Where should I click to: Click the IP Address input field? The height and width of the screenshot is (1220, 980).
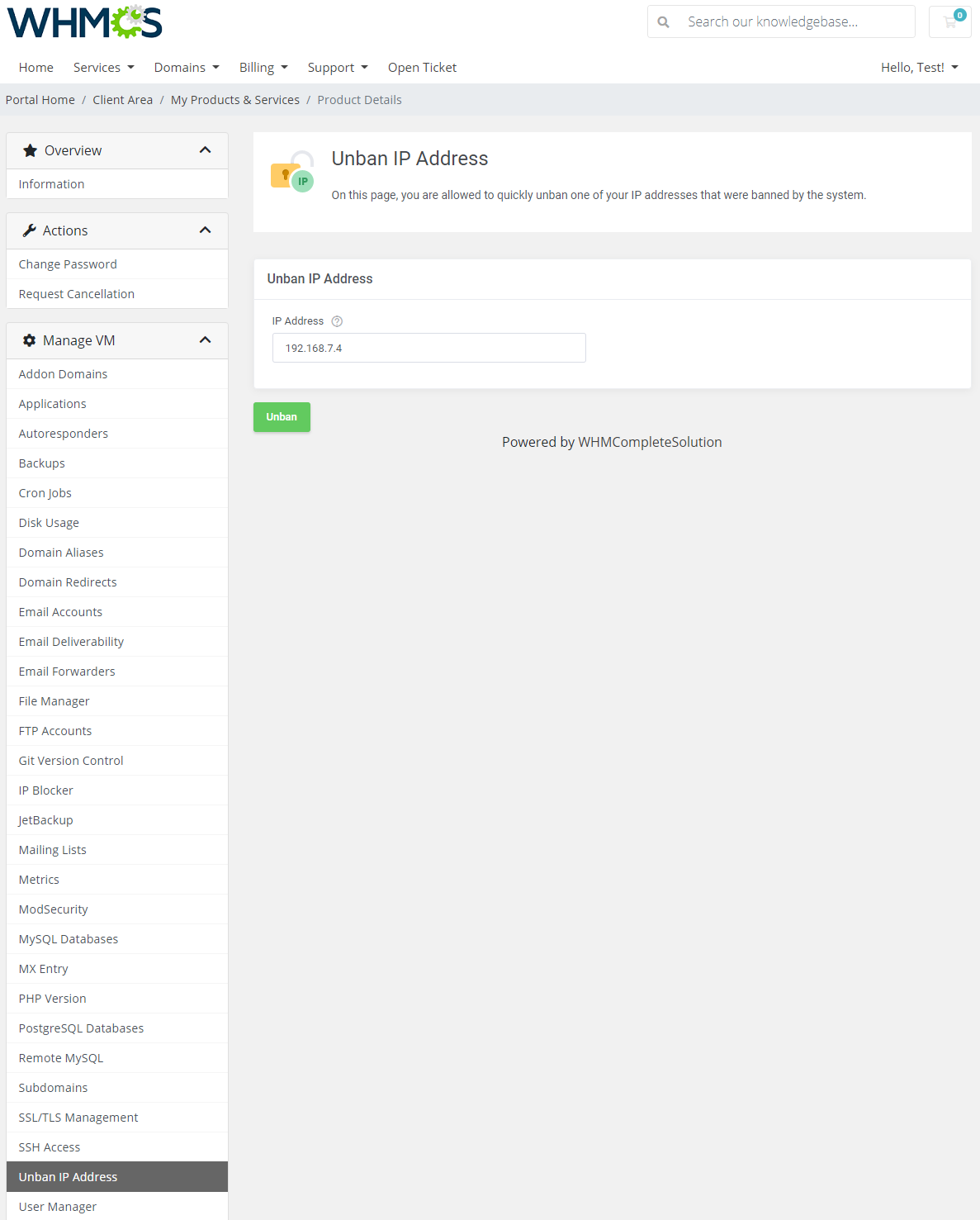[x=428, y=348]
